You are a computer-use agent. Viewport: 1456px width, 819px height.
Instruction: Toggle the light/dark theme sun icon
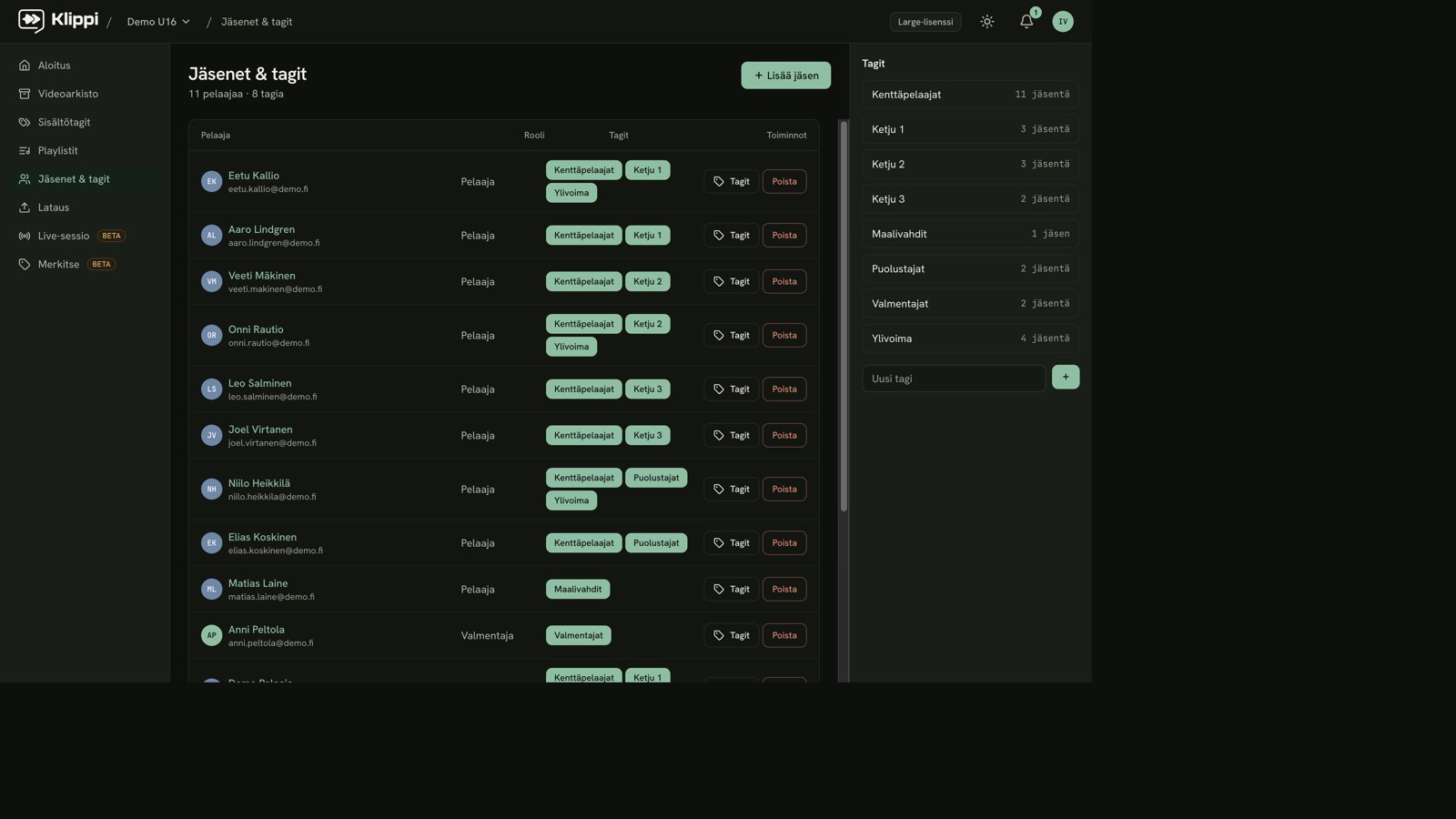tap(987, 22)
